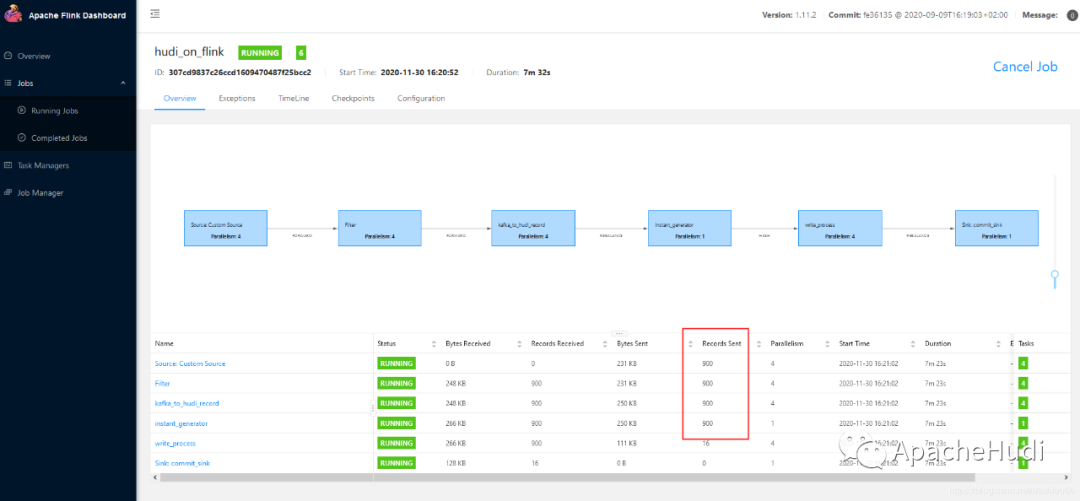The image size is (1080, 501).
Task: Sort by Duration column arrows
Action: 999,344
